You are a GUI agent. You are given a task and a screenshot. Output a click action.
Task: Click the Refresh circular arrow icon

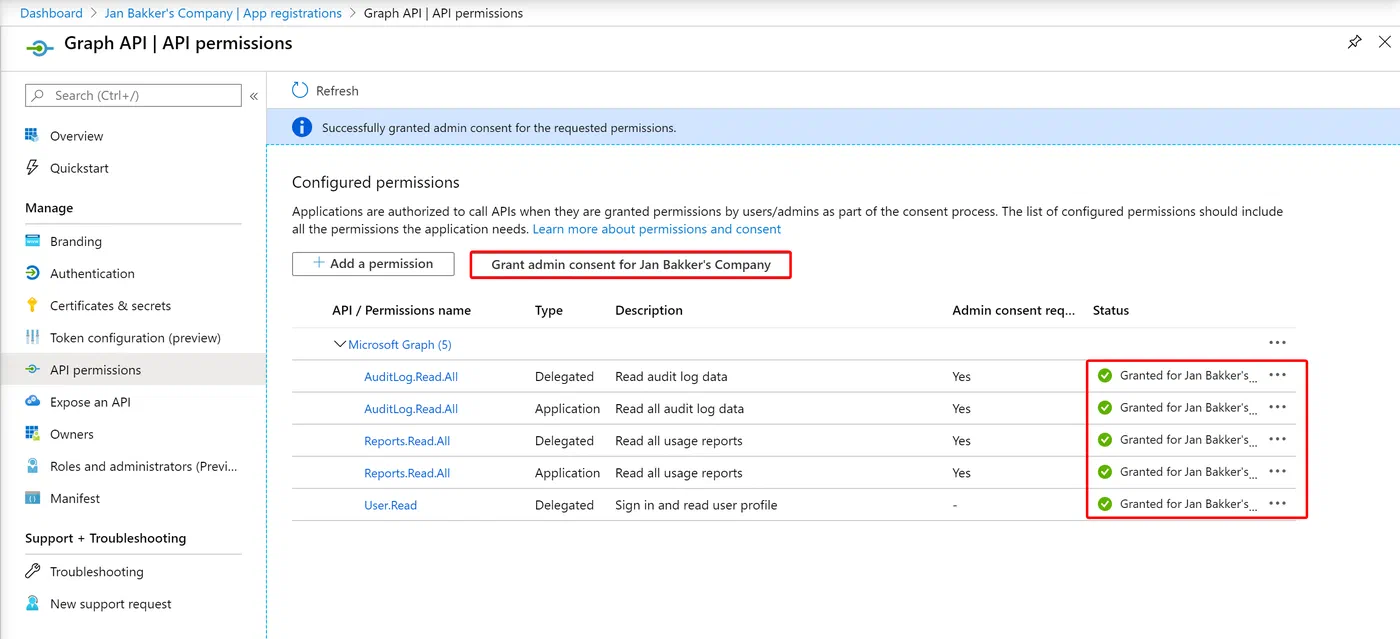[300, 90]
